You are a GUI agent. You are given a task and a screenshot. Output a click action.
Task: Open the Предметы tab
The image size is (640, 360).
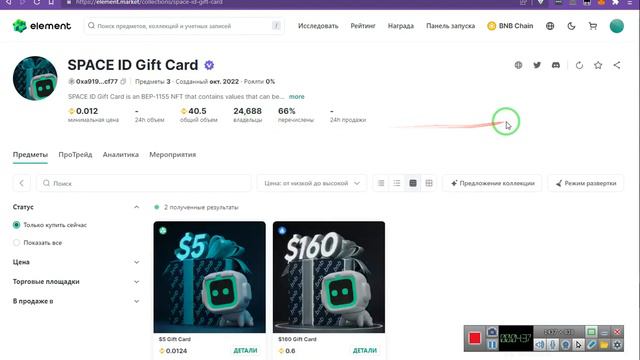[x=30, y=155]
